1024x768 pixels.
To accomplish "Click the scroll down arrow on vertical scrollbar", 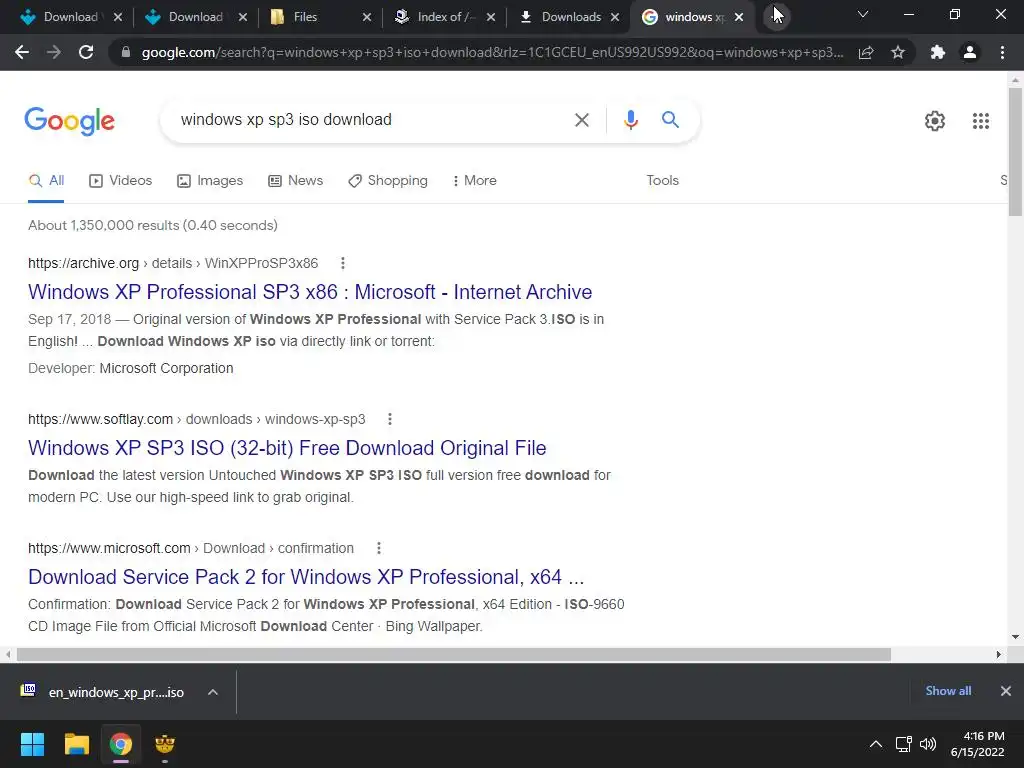I will tap(1015, 637).
